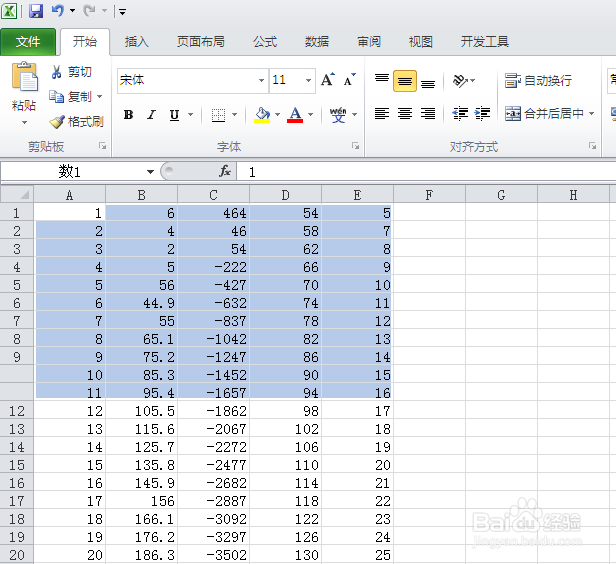The image size is (616, 564).
Task: Toggle Underline formatting
Action: [174, 115]
